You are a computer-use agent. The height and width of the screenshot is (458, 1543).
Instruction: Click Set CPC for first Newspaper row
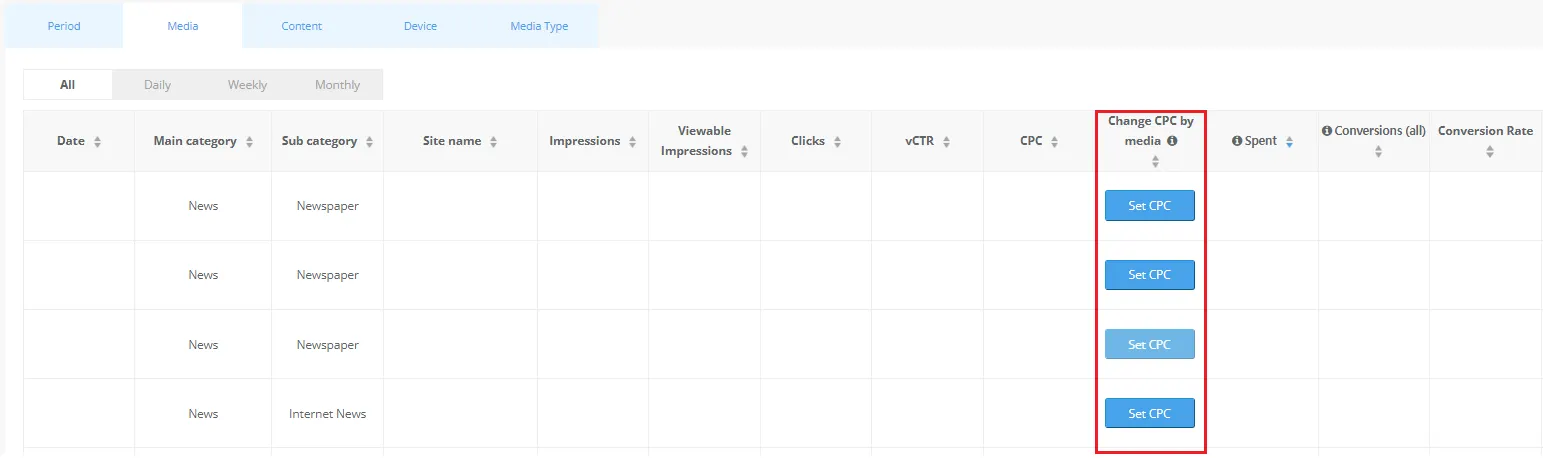(1149, 206)
